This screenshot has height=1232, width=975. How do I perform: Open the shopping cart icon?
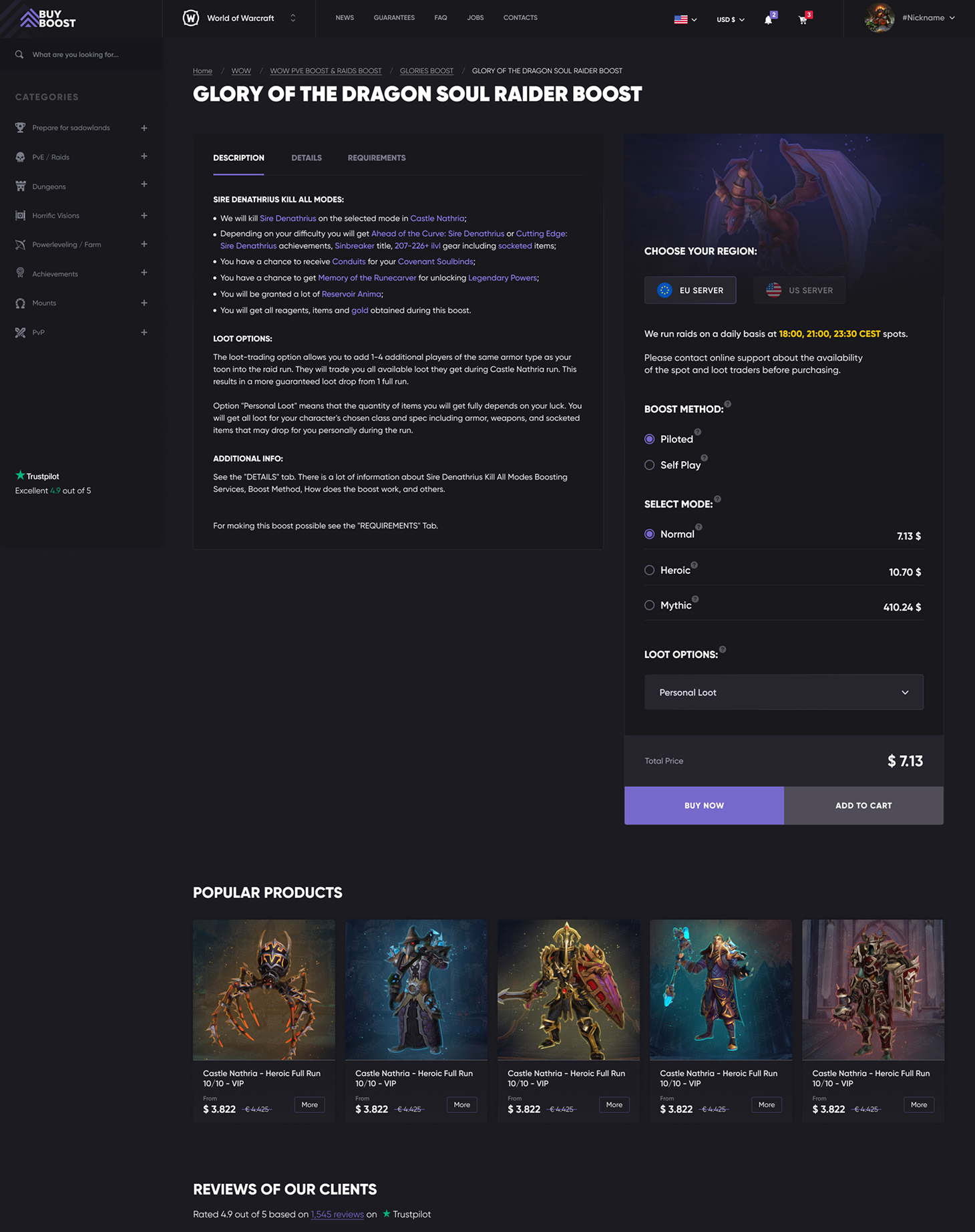tap(803, 19)
